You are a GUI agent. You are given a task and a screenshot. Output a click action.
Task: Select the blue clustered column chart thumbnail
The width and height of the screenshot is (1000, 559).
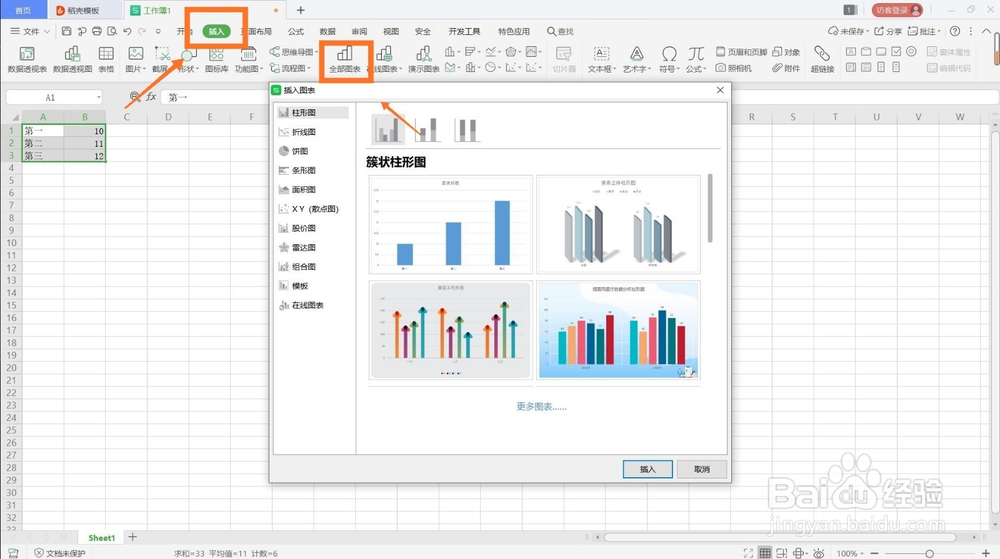click(x=450, y=224)
